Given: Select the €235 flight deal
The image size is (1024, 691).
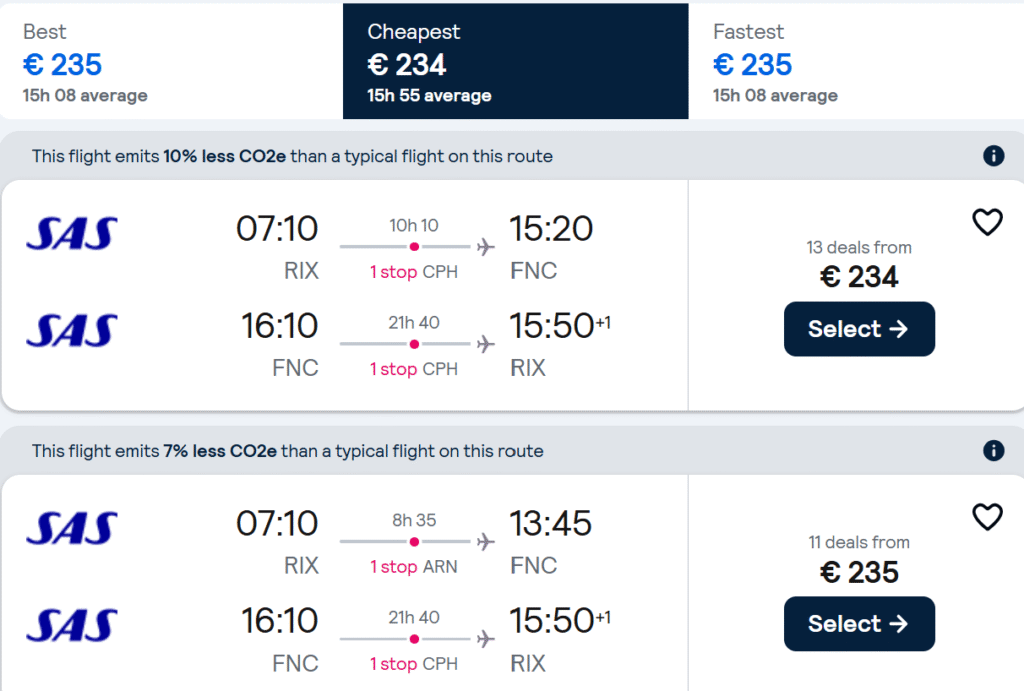Looking at the screenshot, I should tap(859, 624).
